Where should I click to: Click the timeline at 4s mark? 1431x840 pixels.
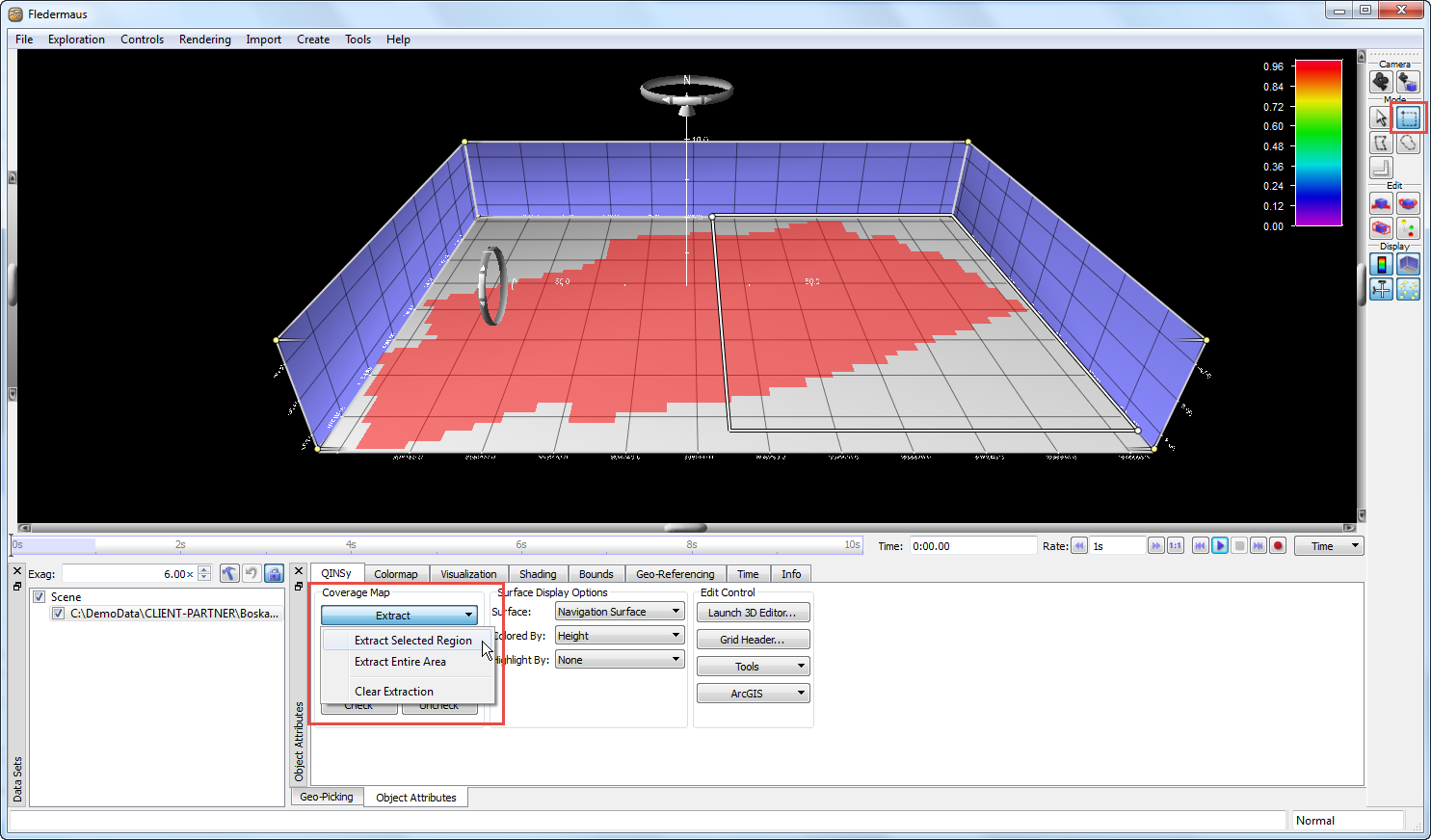point(351,545)
